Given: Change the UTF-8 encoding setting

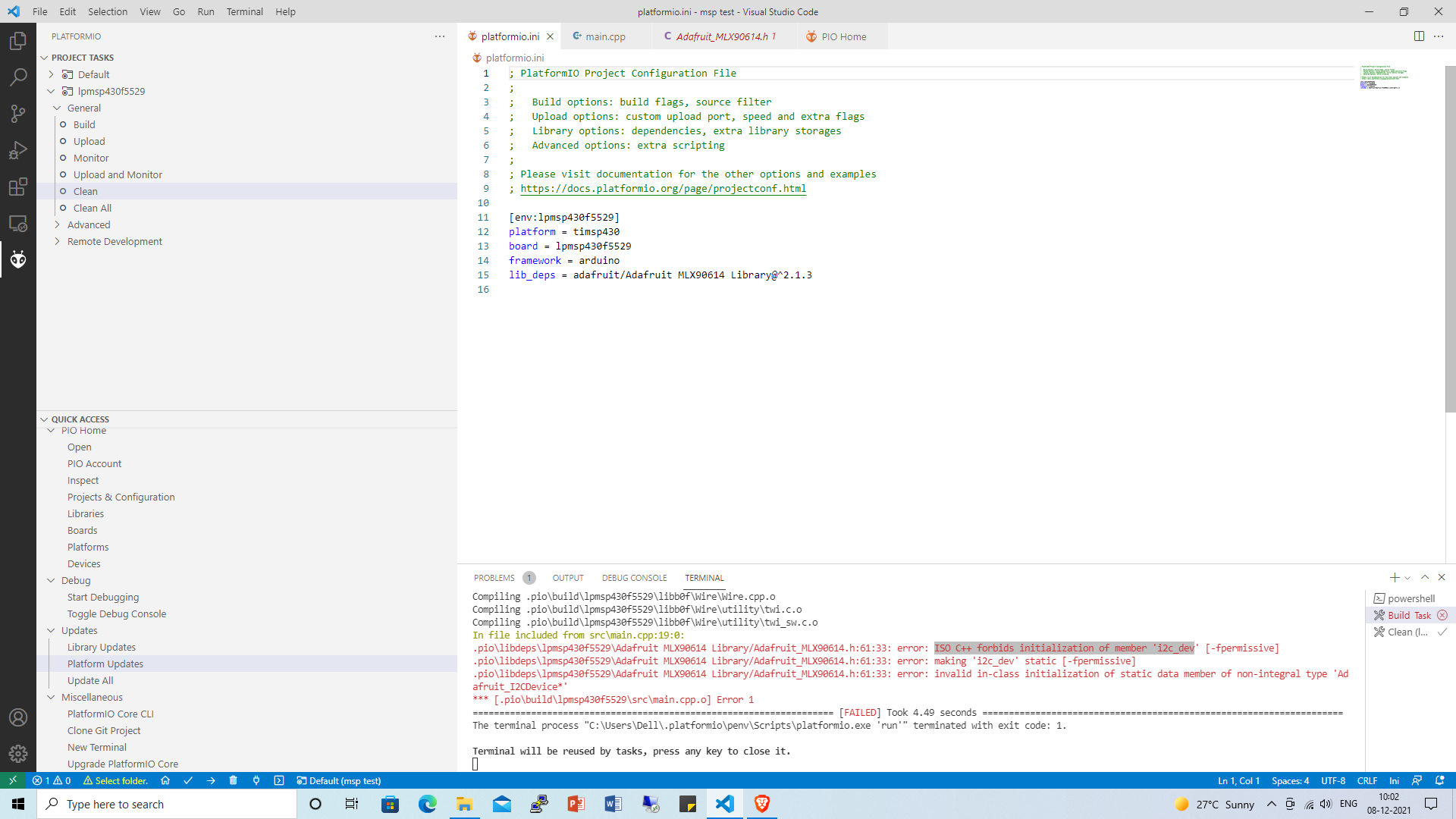Looking at the screenshot, I should (1332, 780).
